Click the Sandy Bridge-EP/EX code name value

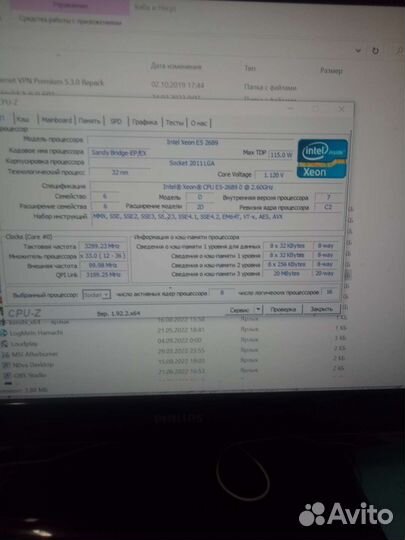point(119,153)
